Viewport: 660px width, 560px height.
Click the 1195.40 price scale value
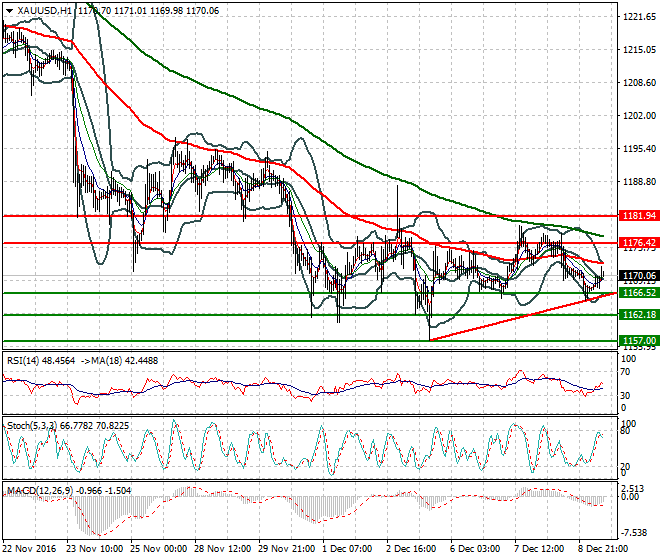(x=639, y=149)
